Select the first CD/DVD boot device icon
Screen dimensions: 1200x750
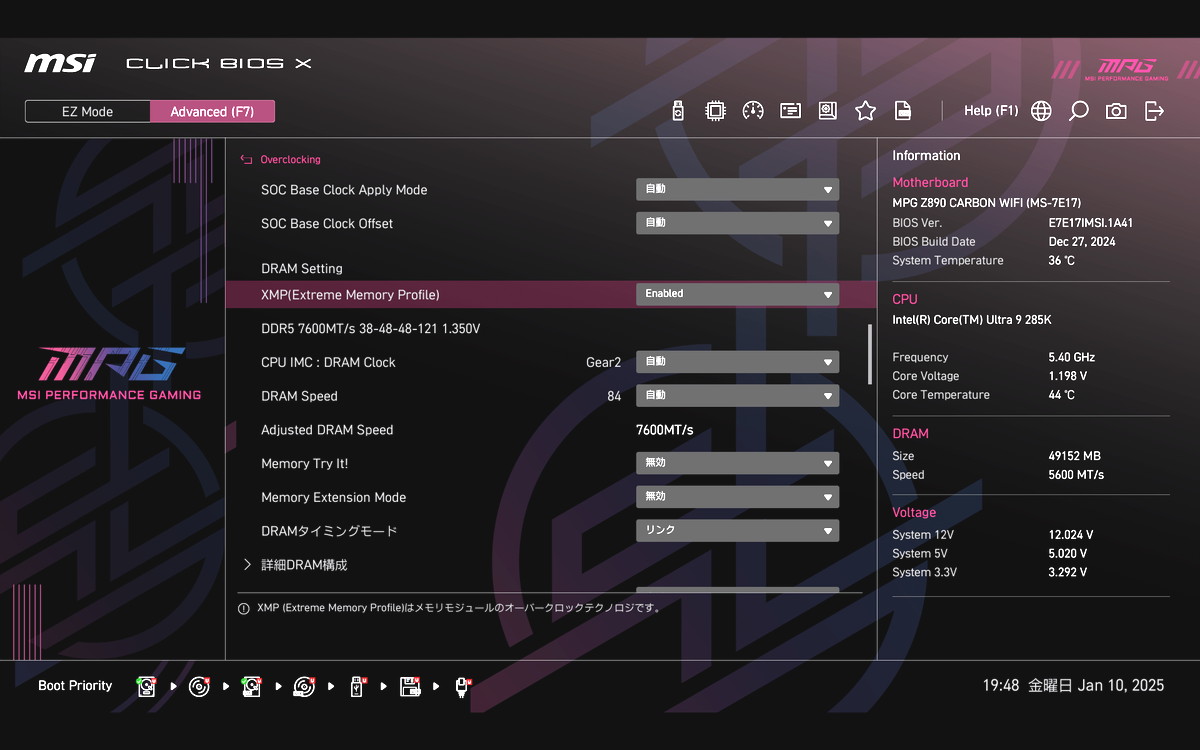[x=200, y=686]
